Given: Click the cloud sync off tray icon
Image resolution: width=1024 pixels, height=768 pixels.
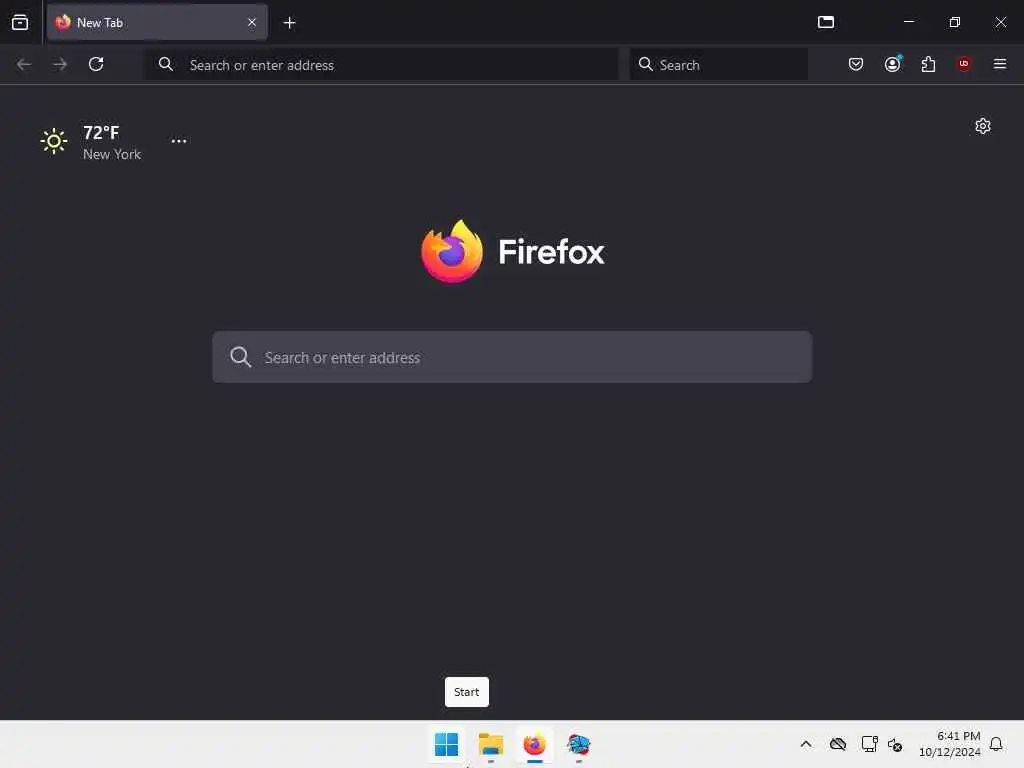Looking at the screenshot, I should pyautogui.click(x=838, y=744).
